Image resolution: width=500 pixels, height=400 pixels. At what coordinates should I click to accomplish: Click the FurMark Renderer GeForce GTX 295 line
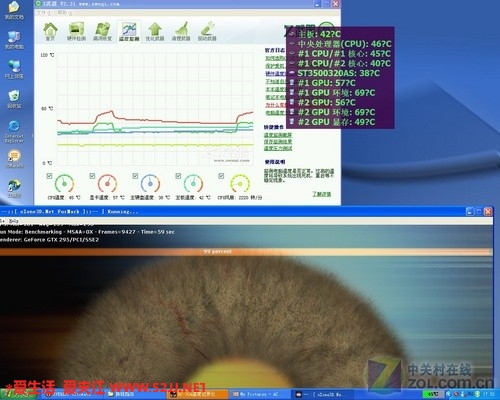tap(49, 240)
